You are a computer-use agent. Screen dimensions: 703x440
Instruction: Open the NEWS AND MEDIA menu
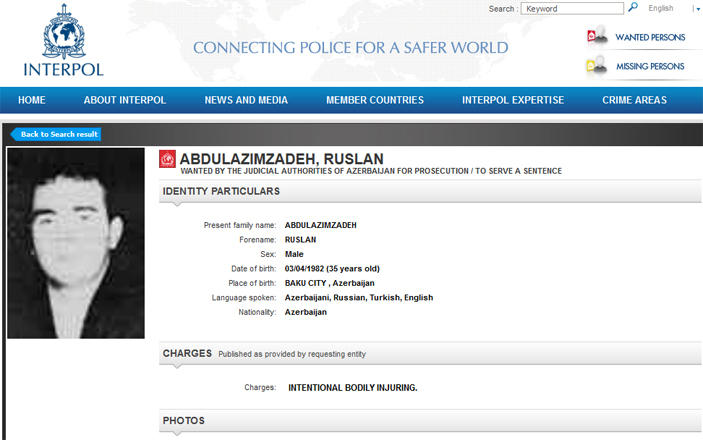point(246,100)
